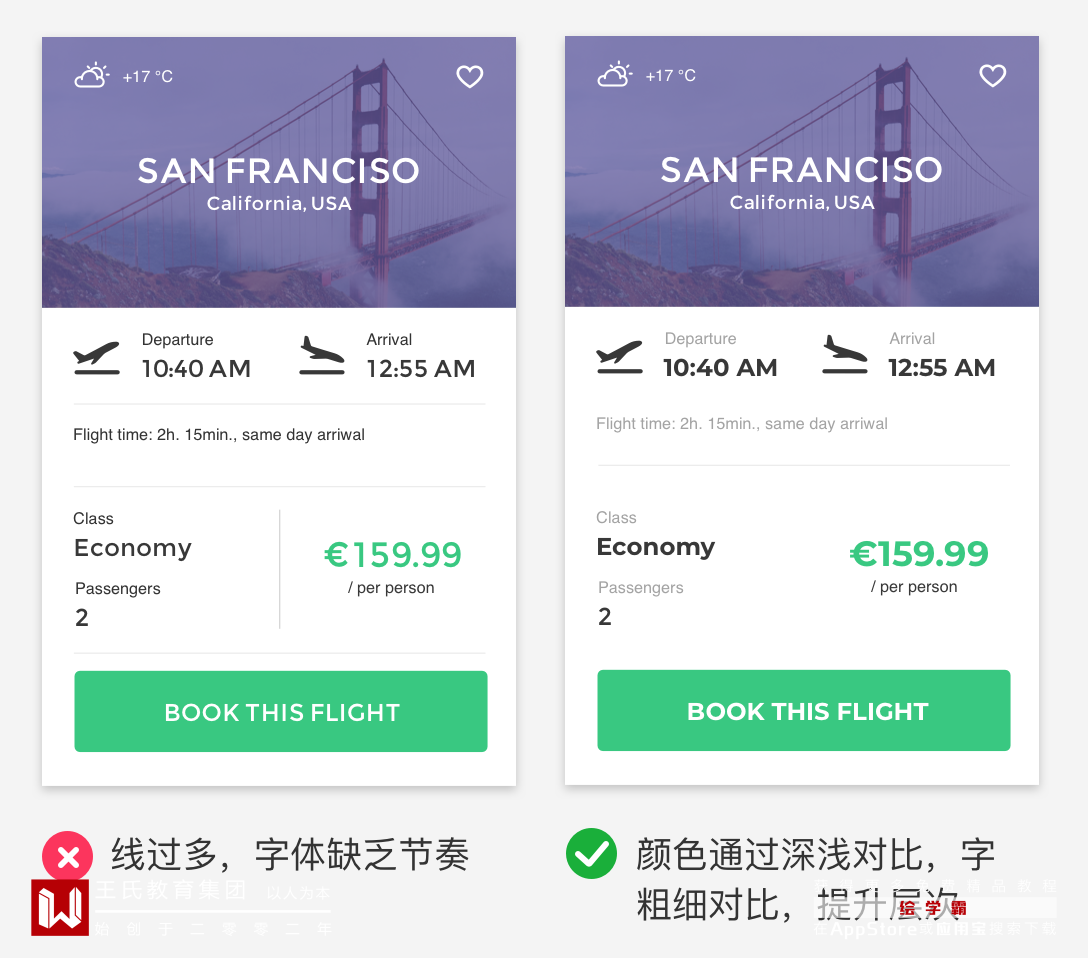Click the departure plane icon on left card
This screenshot has width=1088, height=958.
(97, 357)
